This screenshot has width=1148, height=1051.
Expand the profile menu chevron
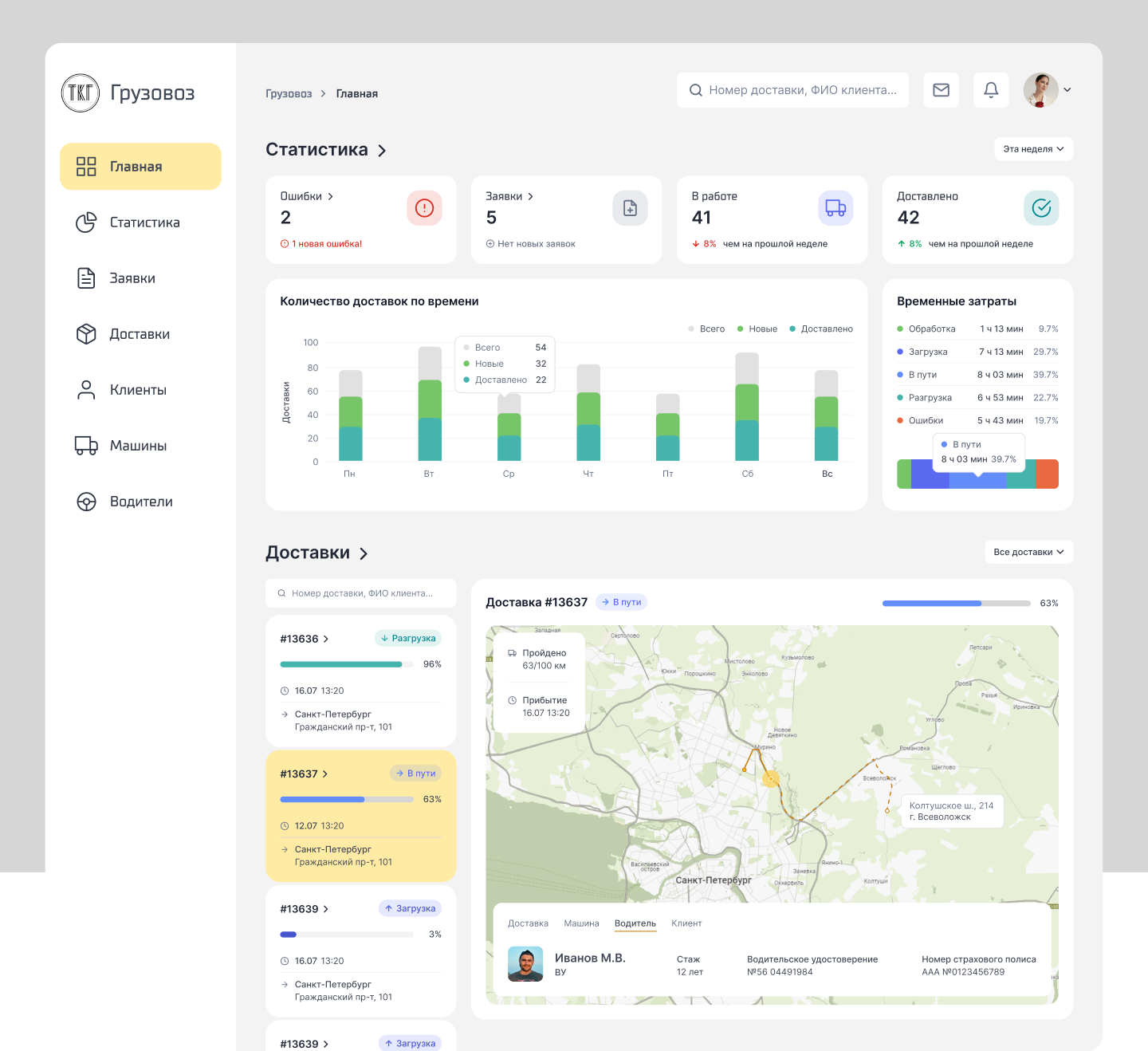coord(1067,90)
